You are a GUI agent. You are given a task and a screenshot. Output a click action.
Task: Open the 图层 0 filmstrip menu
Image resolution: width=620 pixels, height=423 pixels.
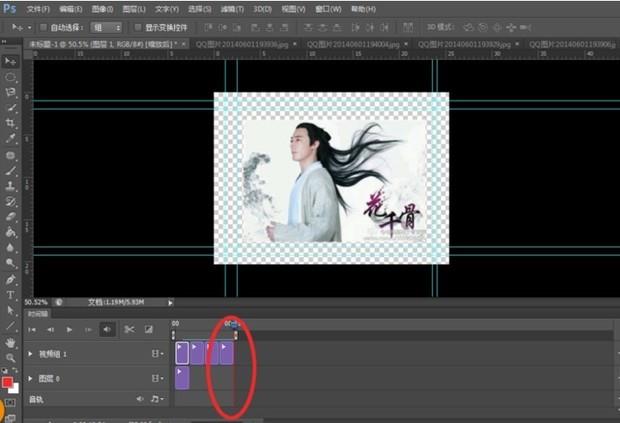point(157,379)
